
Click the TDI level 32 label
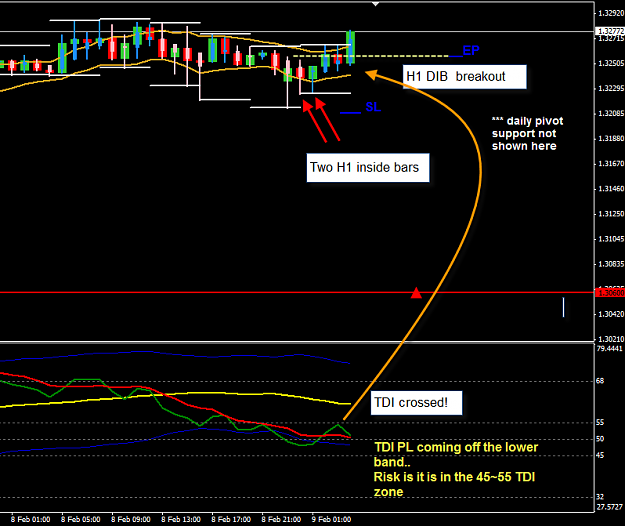(600, 497)
